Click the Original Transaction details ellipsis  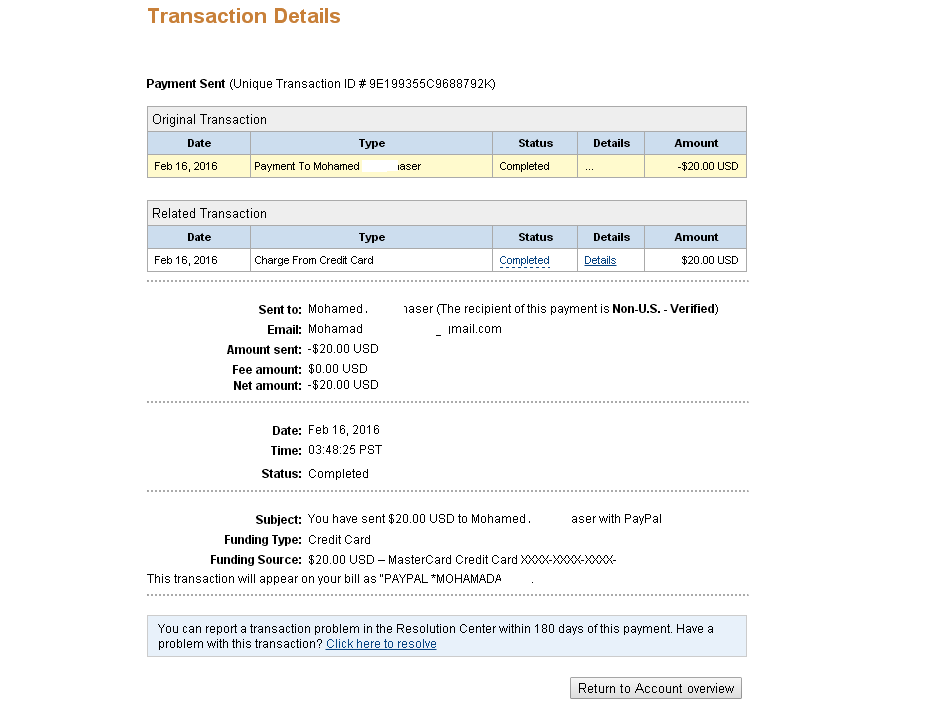tap(590, 167)
